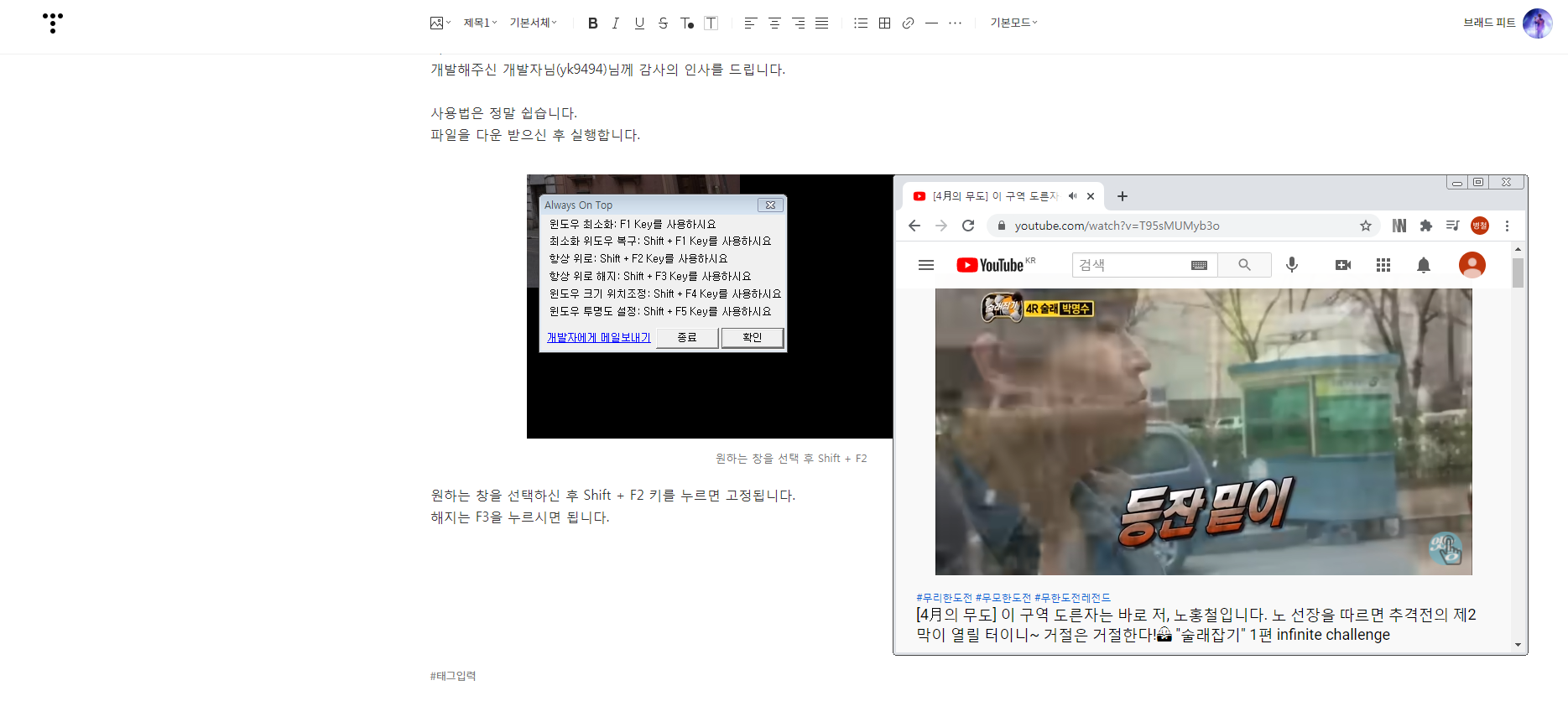Click the scroll down arrow in Chrome

click(1518, 645)
